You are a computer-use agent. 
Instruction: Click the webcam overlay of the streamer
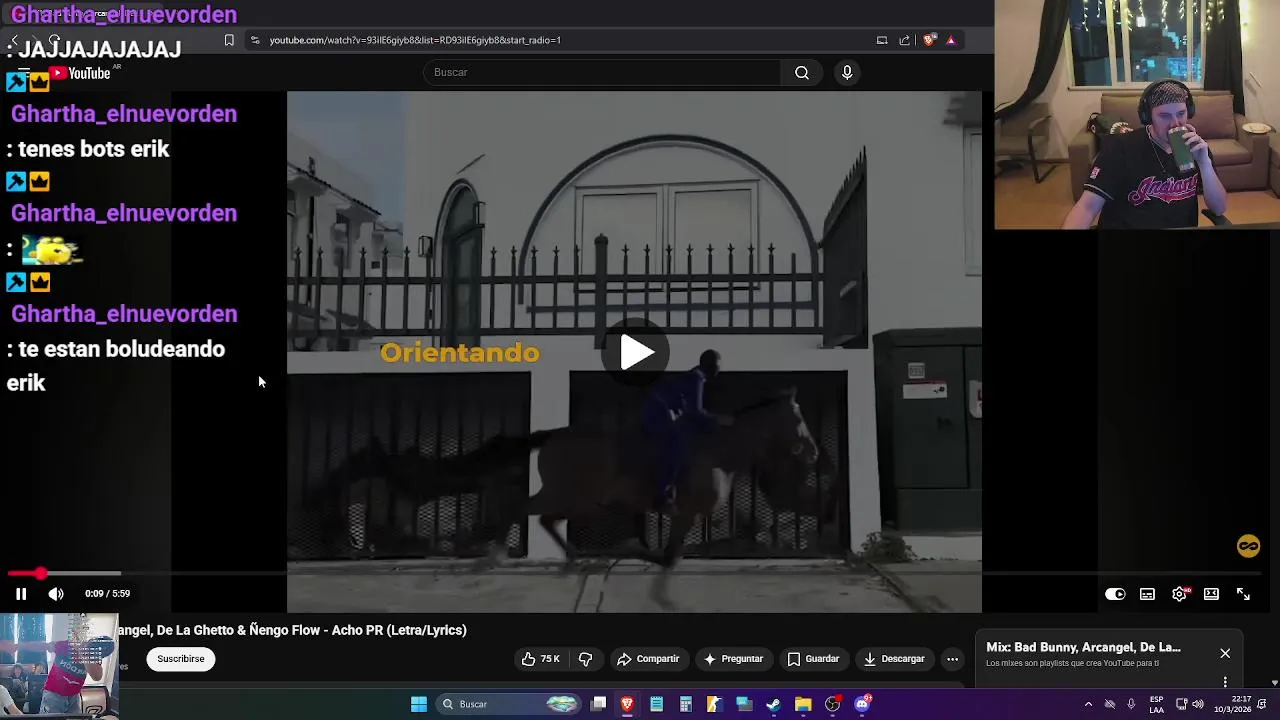pyautogui.click(x=1137, y=115)
